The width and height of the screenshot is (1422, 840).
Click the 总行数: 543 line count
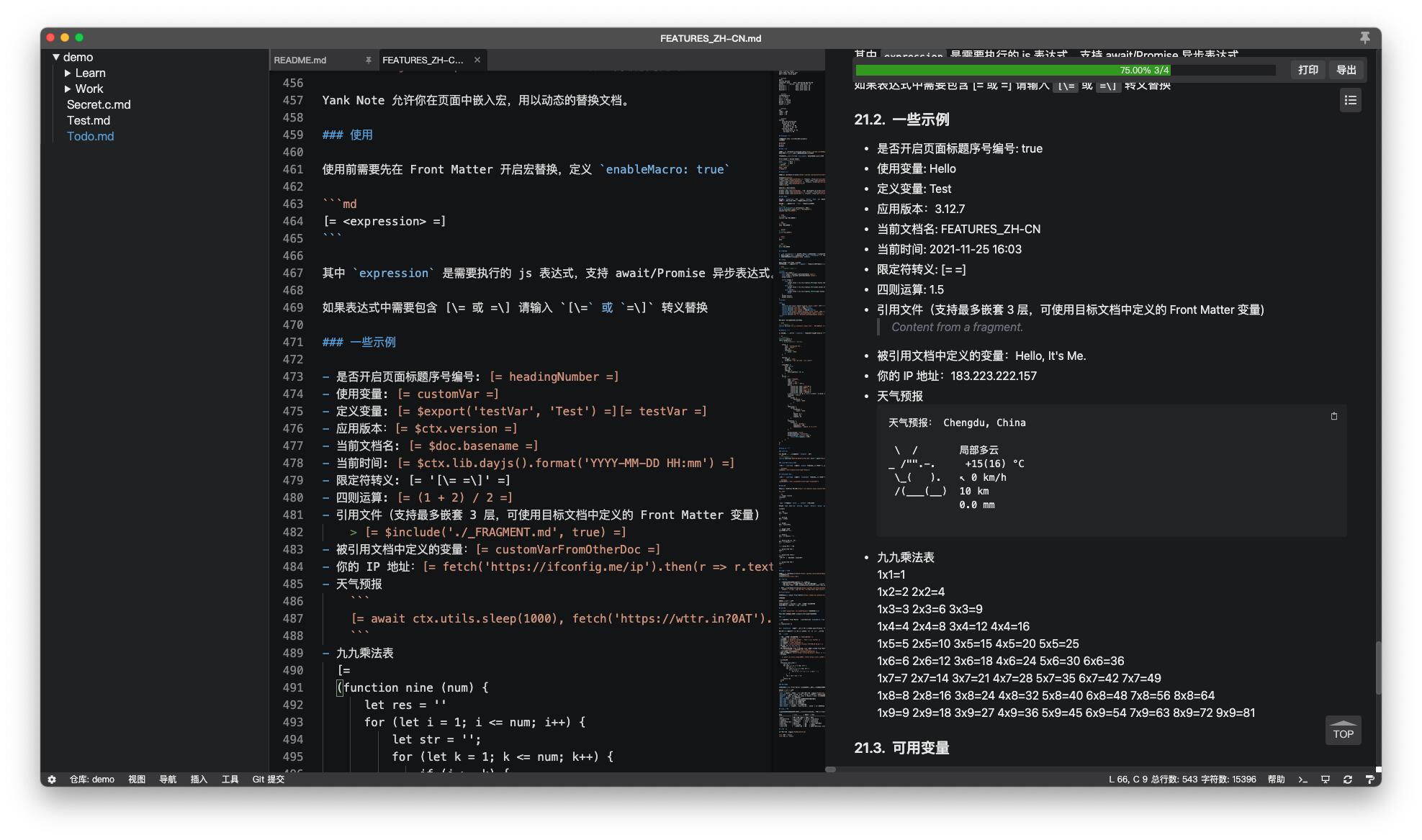(x=1174, y=779)
